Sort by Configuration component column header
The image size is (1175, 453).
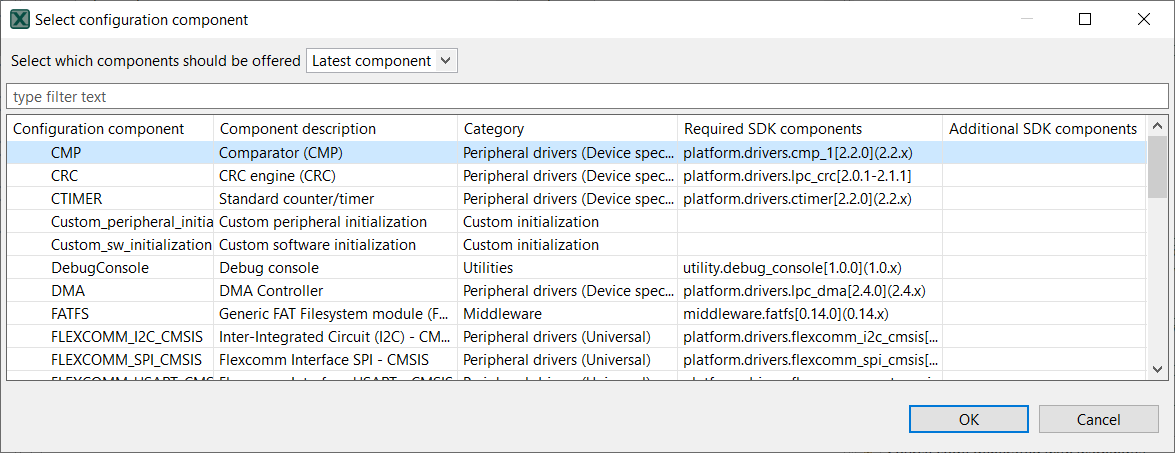click(99, 129)
